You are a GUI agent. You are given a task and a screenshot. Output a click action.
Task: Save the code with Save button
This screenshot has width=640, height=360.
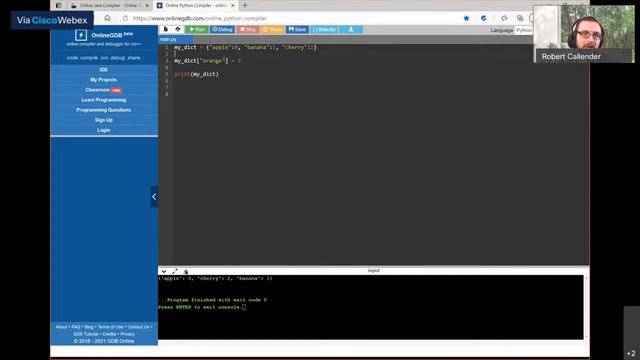point(297,29)
